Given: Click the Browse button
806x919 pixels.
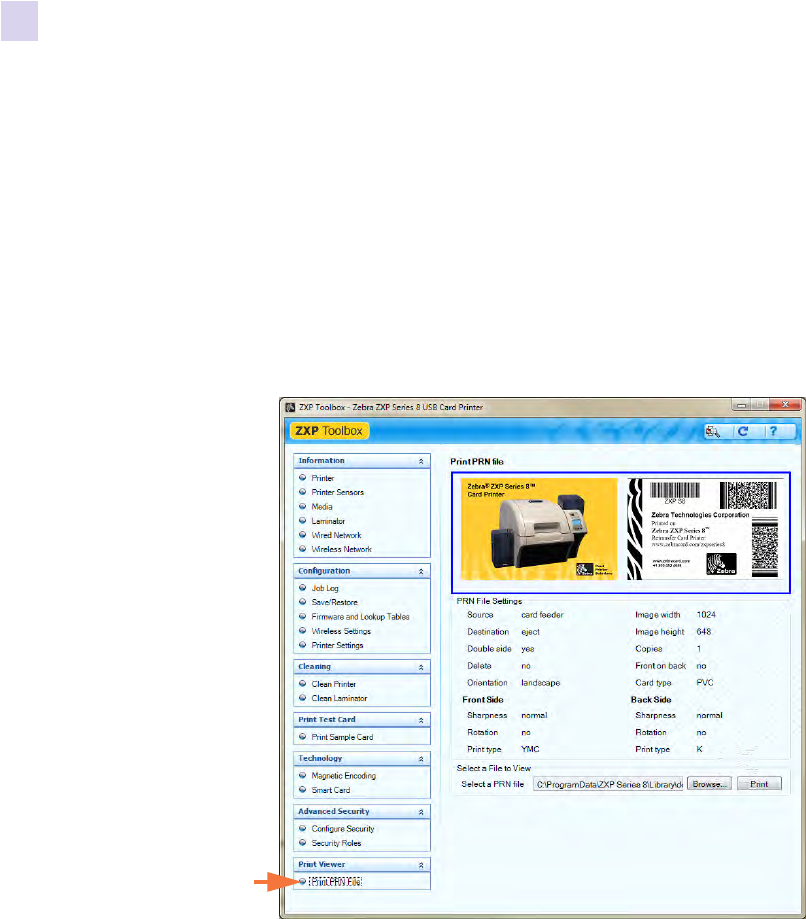Looking at the screenshot, I should (709, 784).
